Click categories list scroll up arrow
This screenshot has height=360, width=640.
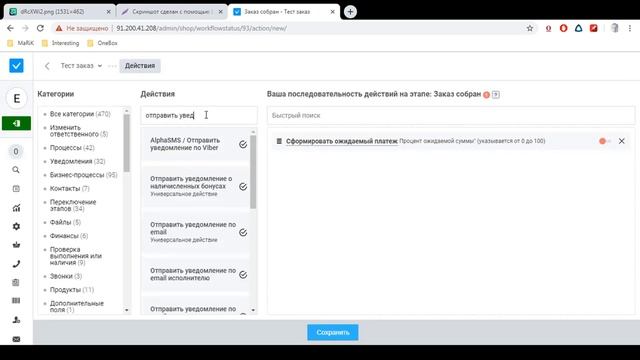coord(127,111)
